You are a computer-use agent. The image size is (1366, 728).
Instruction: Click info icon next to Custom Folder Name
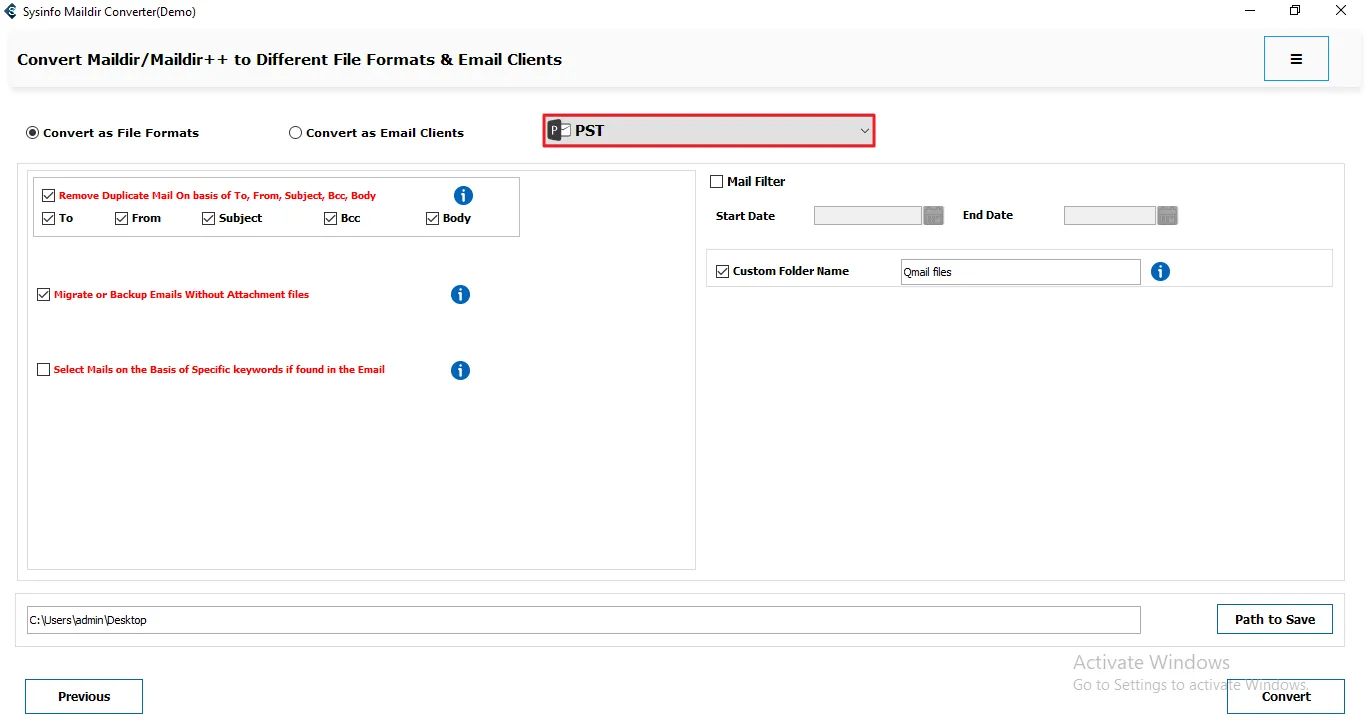[1160, 272]
